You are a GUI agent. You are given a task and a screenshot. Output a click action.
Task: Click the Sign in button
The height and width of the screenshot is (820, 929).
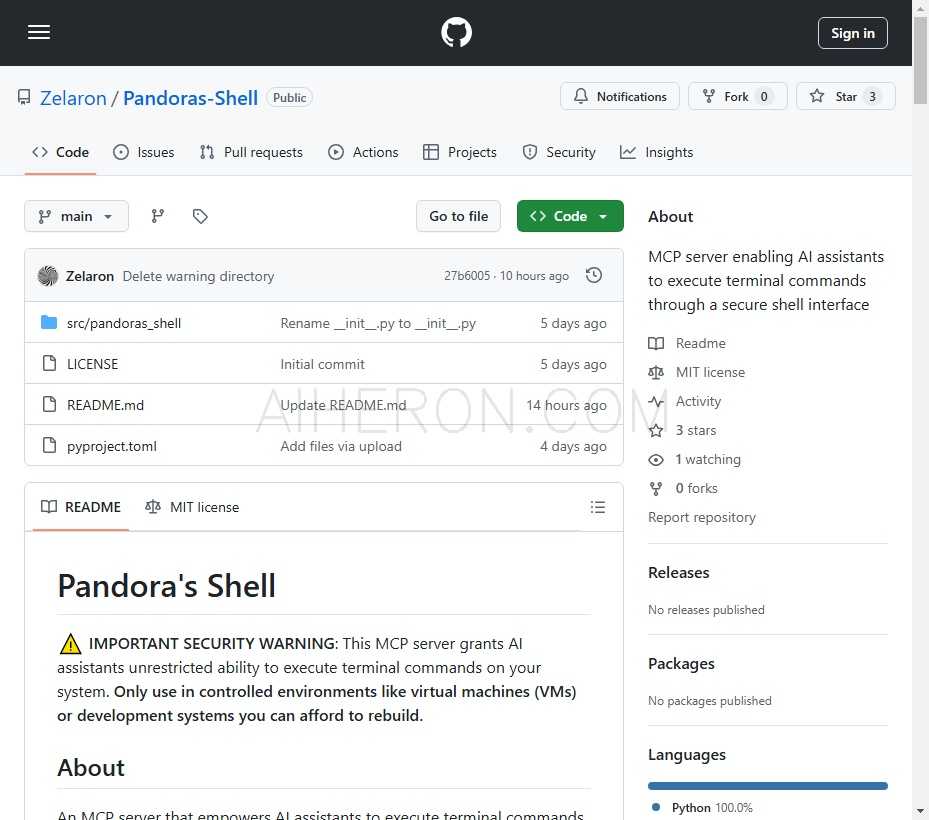click(853, 33)
